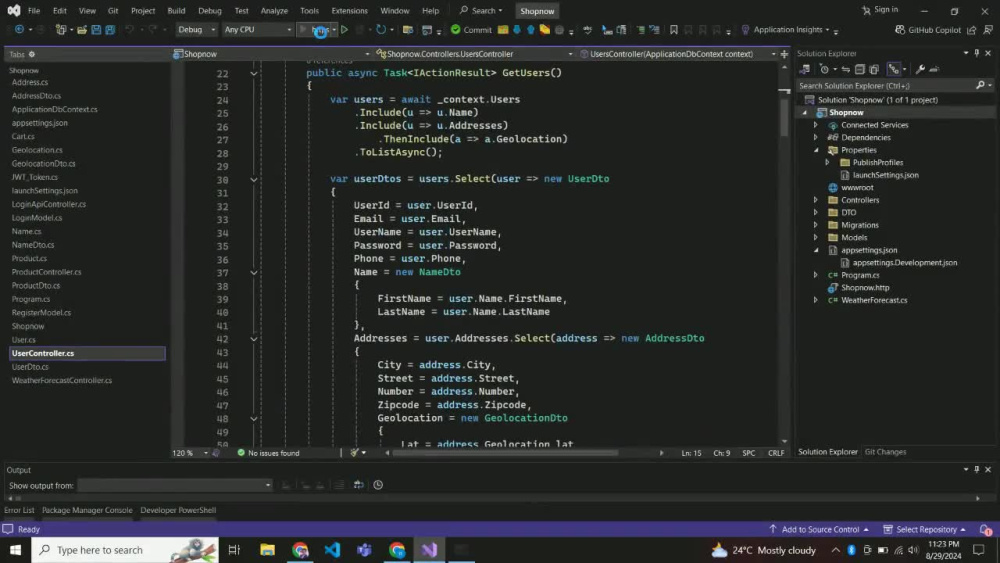1000x563 pixels.
Task: Toggle auto-hide pin on Output panel
Action: (x=976, y=469)
